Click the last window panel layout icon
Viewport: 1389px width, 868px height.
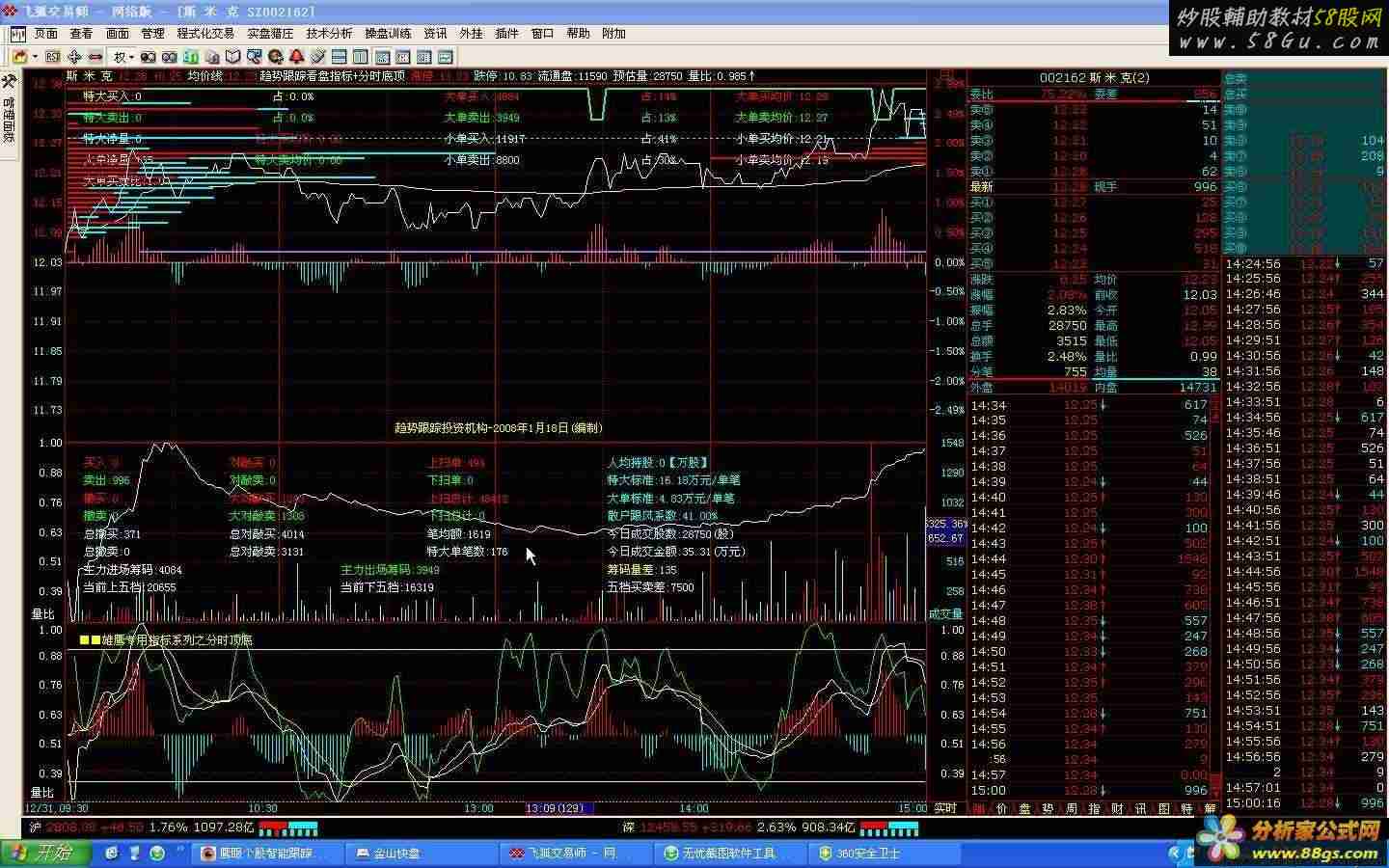(x=446, y=57)
